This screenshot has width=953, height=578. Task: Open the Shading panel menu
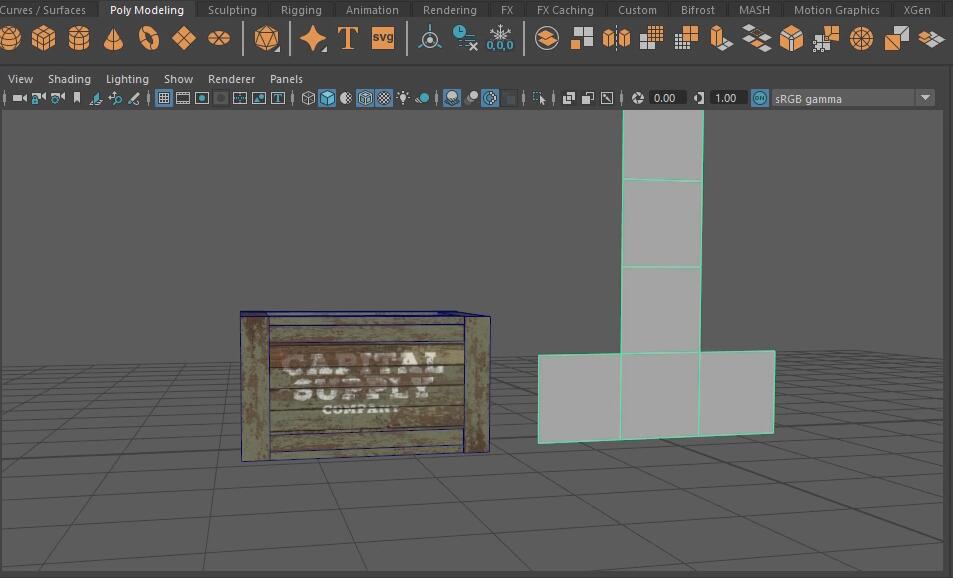tap(69, 79)
